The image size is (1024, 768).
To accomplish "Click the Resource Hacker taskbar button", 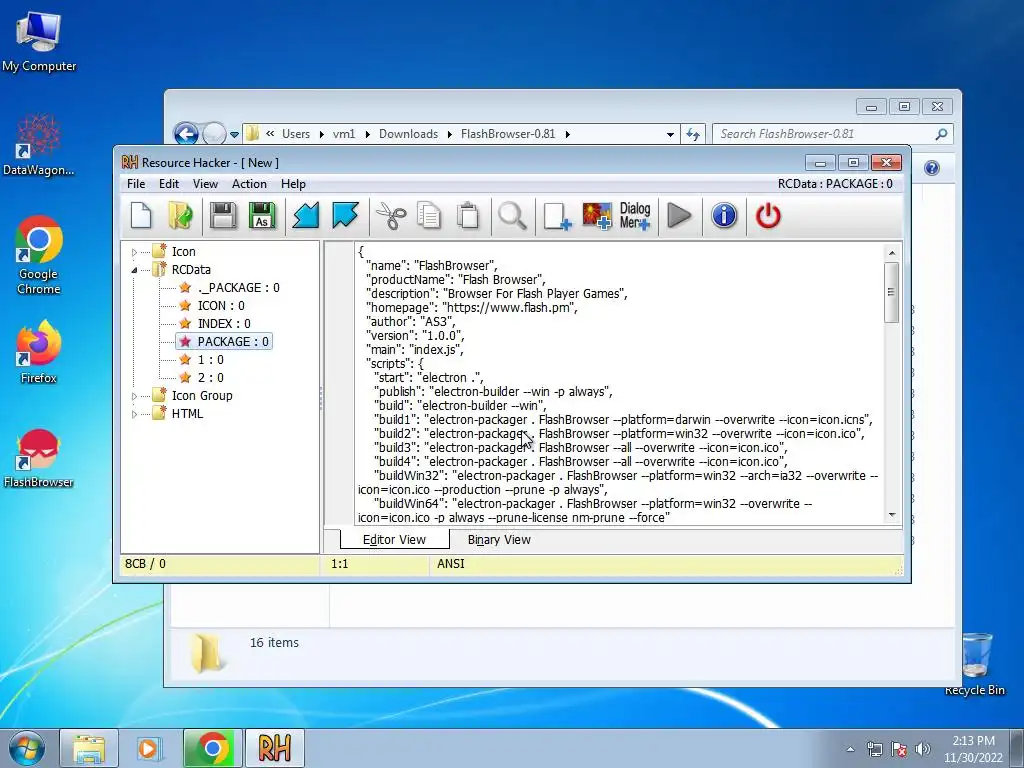I will click(x=274, y=748).
